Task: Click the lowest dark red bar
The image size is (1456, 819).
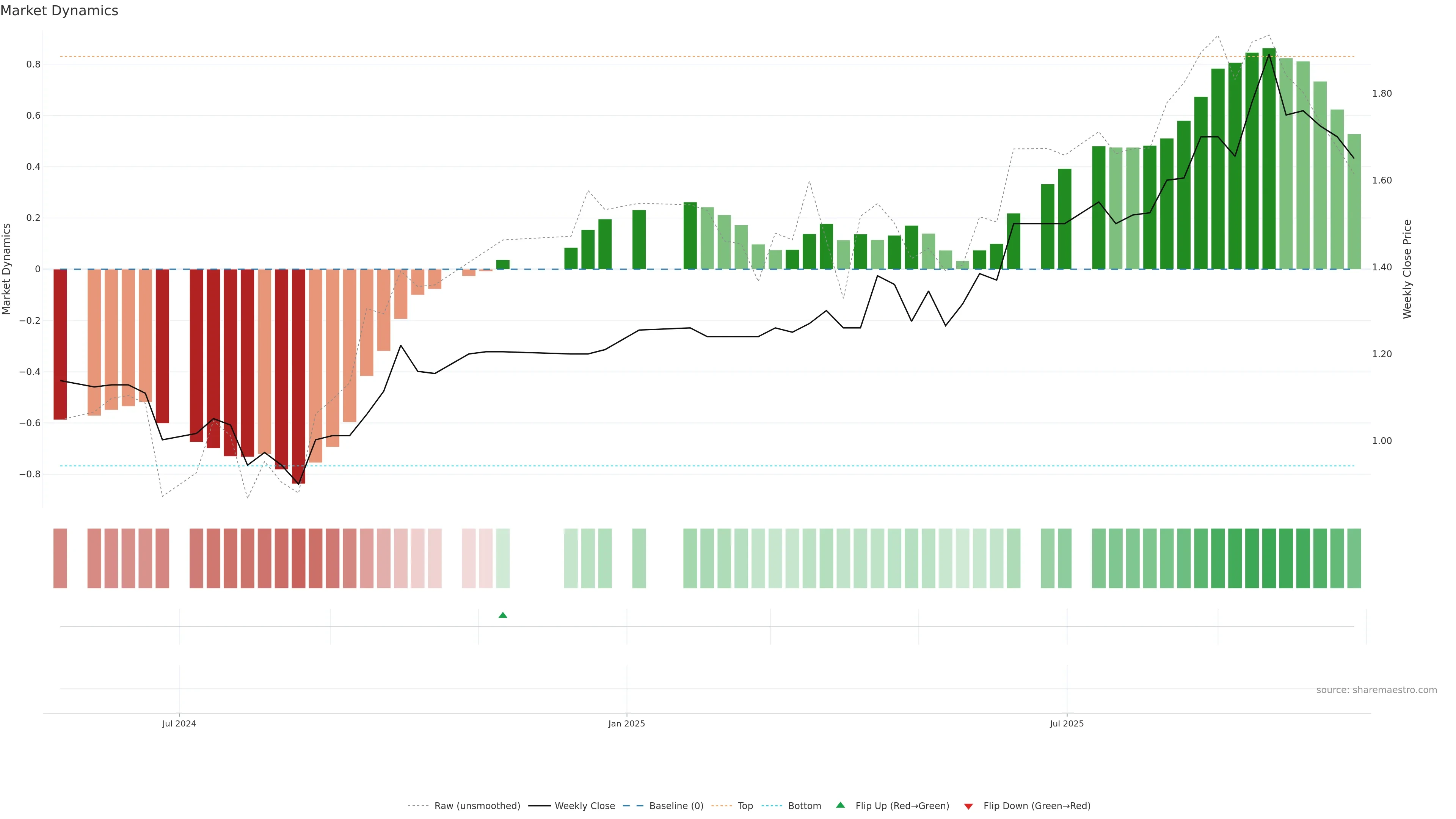Action: [x=298, y=376]
